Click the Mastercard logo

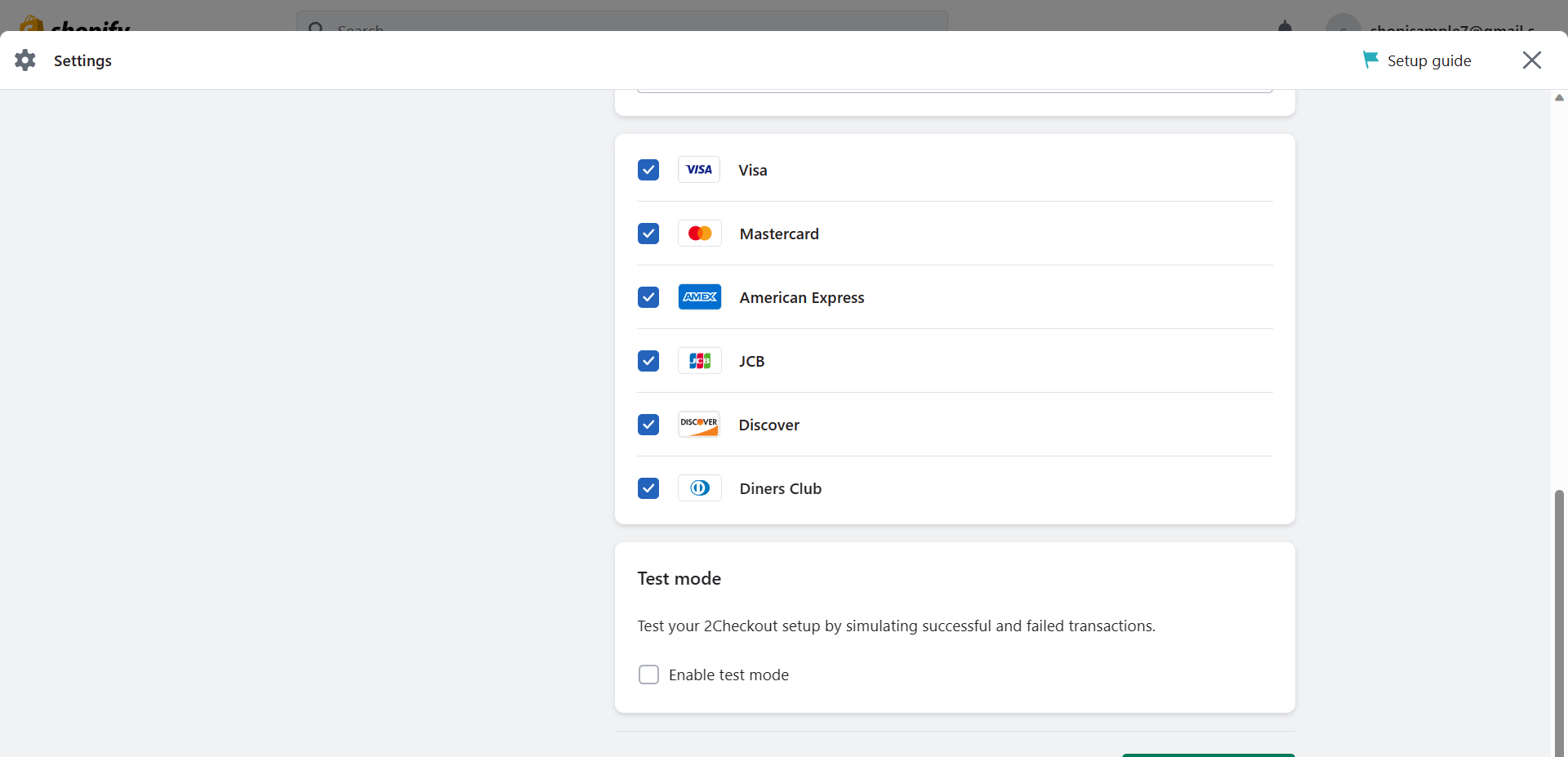700,234
